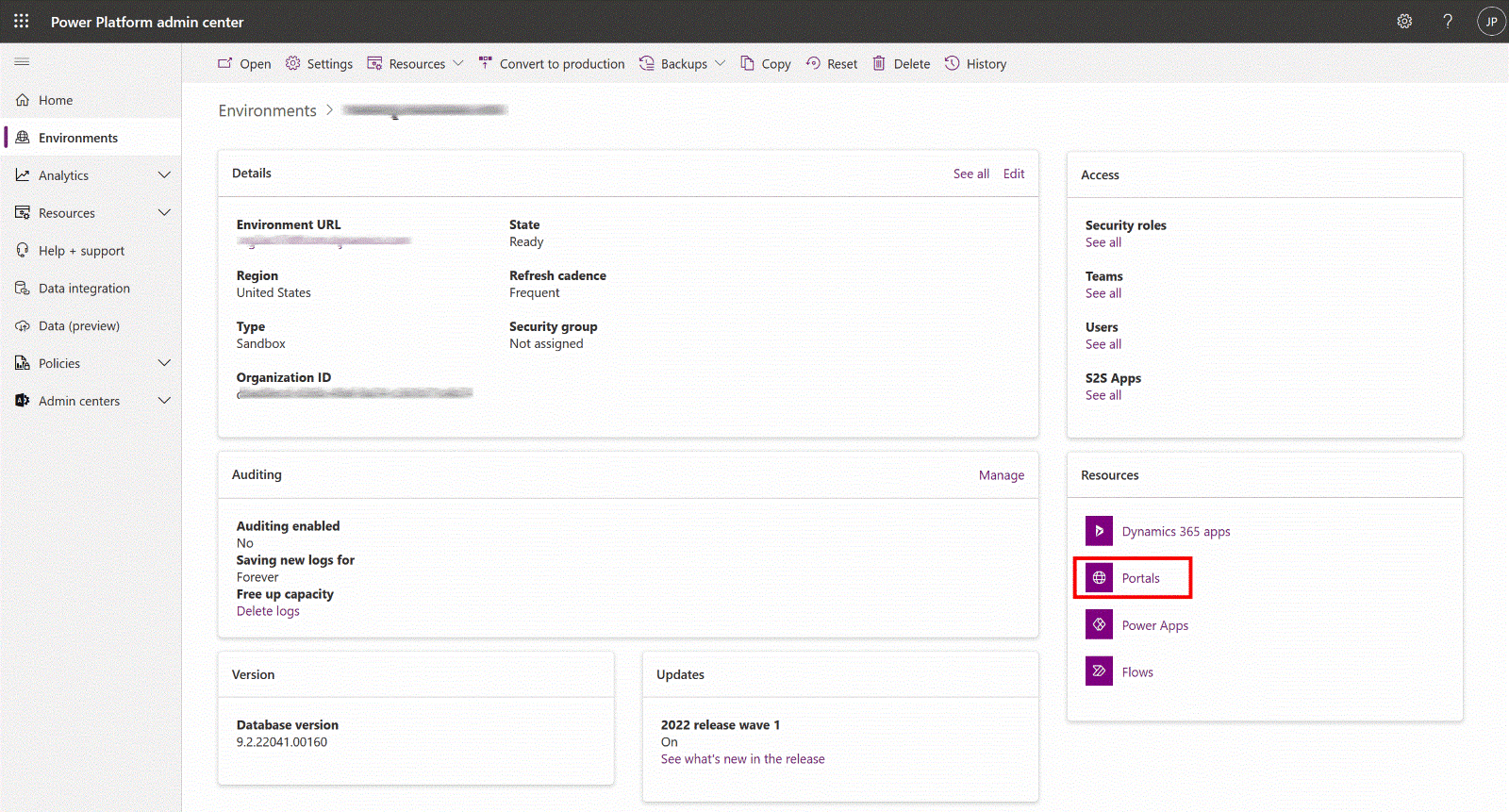Click the History clock icon
Screen dimensions: 1509x812
tap(953, 63)
